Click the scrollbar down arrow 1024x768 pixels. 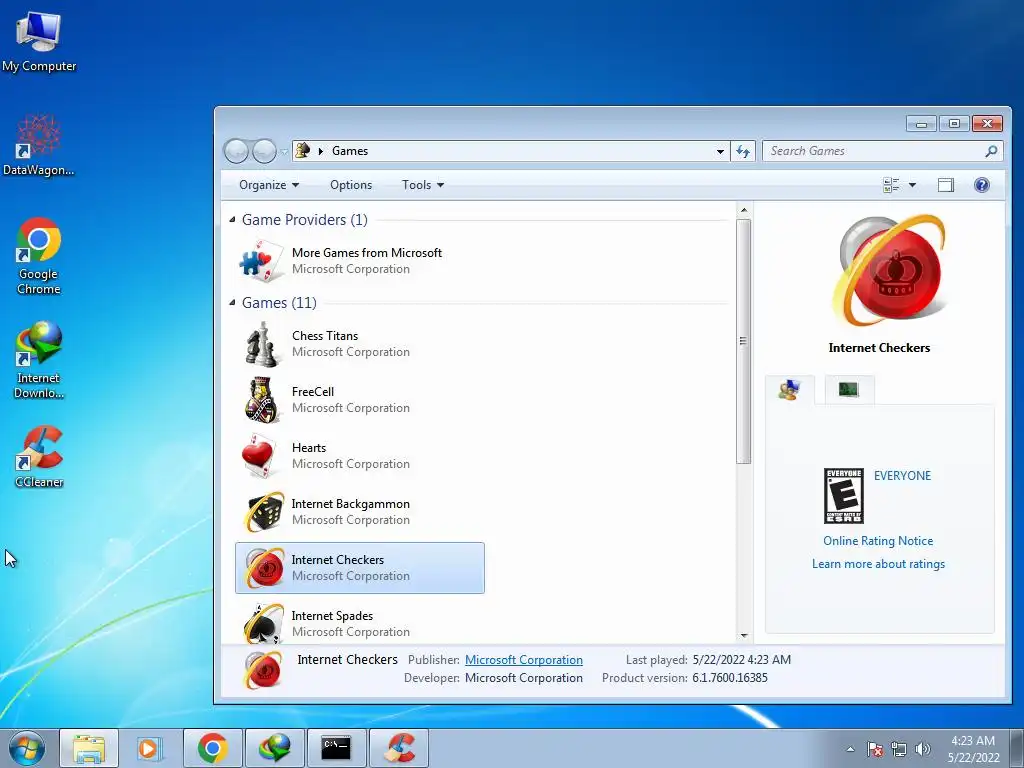743,635
